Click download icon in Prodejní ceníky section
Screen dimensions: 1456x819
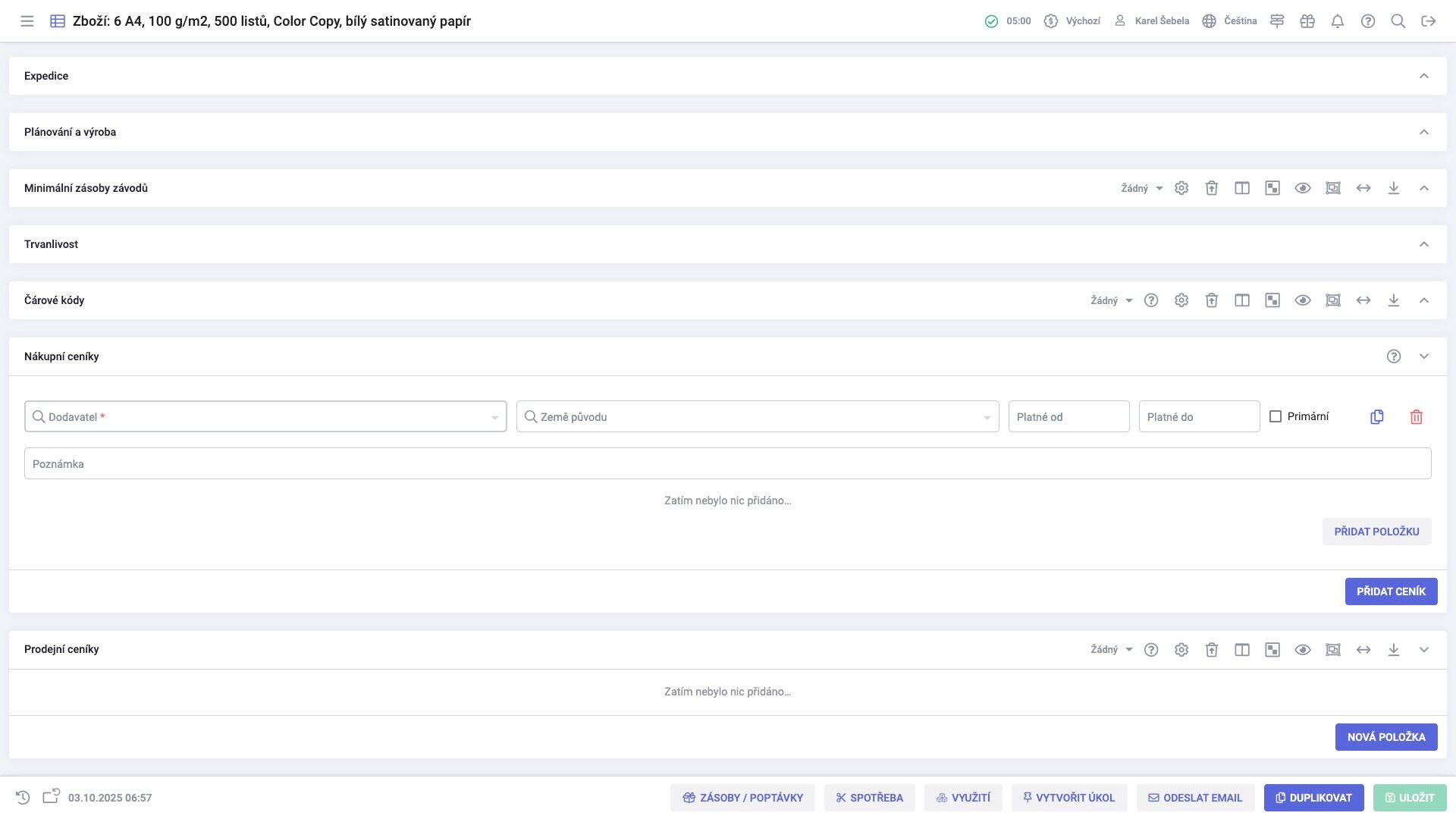point(1394,650)
